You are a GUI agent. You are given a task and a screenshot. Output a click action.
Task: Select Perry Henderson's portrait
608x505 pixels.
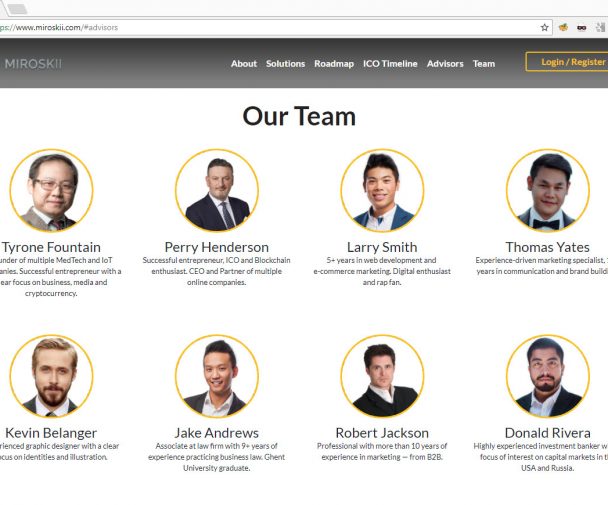[217, 190]
